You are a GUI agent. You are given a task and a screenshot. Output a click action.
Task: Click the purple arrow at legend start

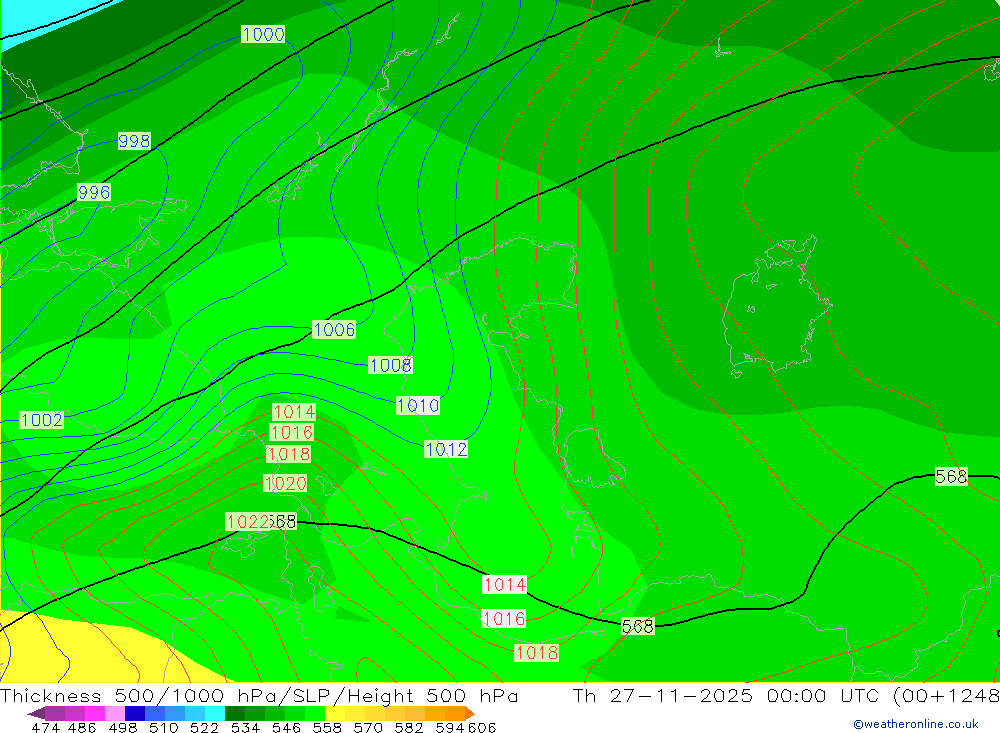click(x=36, y=713)
